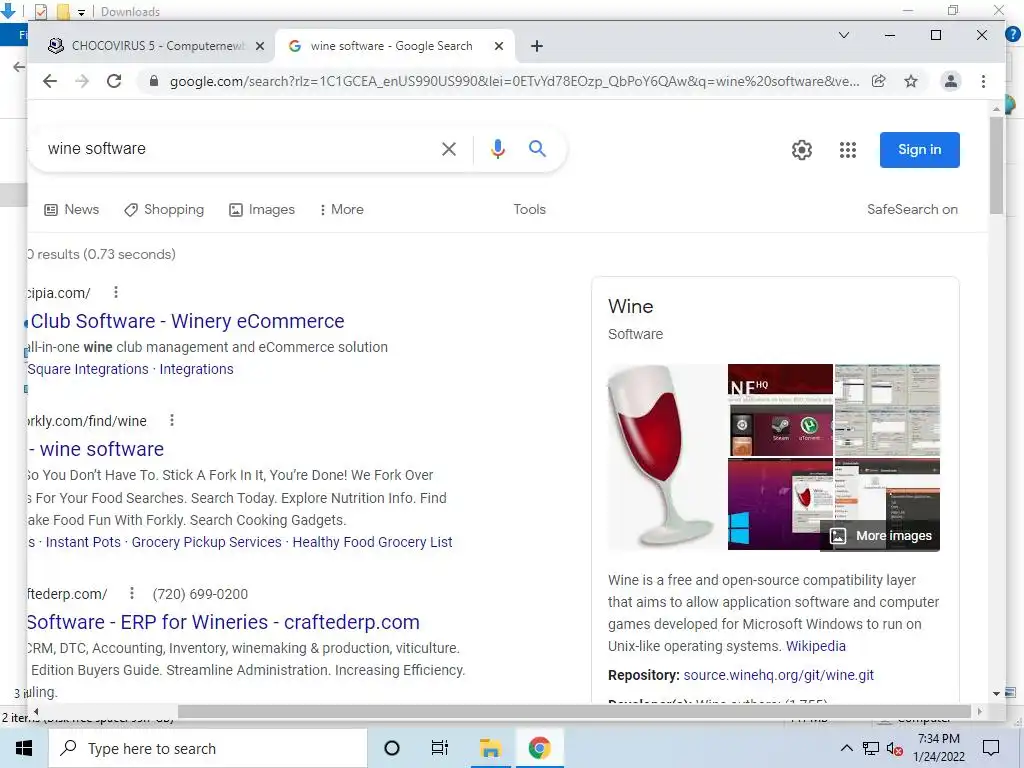
Task: Open a new Chrome tab
Action: [x=537, y=46]
